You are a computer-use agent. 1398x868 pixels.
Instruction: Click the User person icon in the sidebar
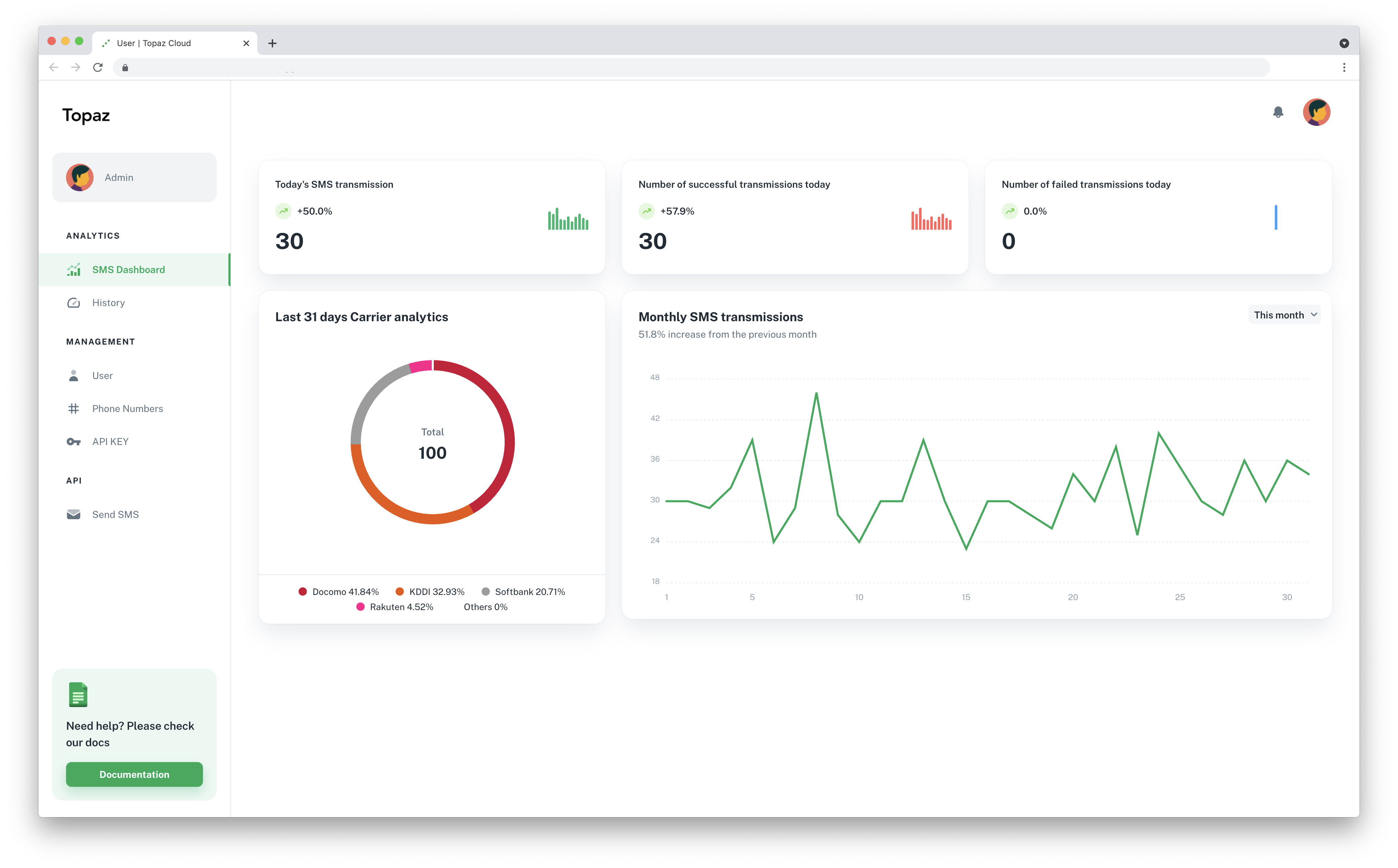74,376
